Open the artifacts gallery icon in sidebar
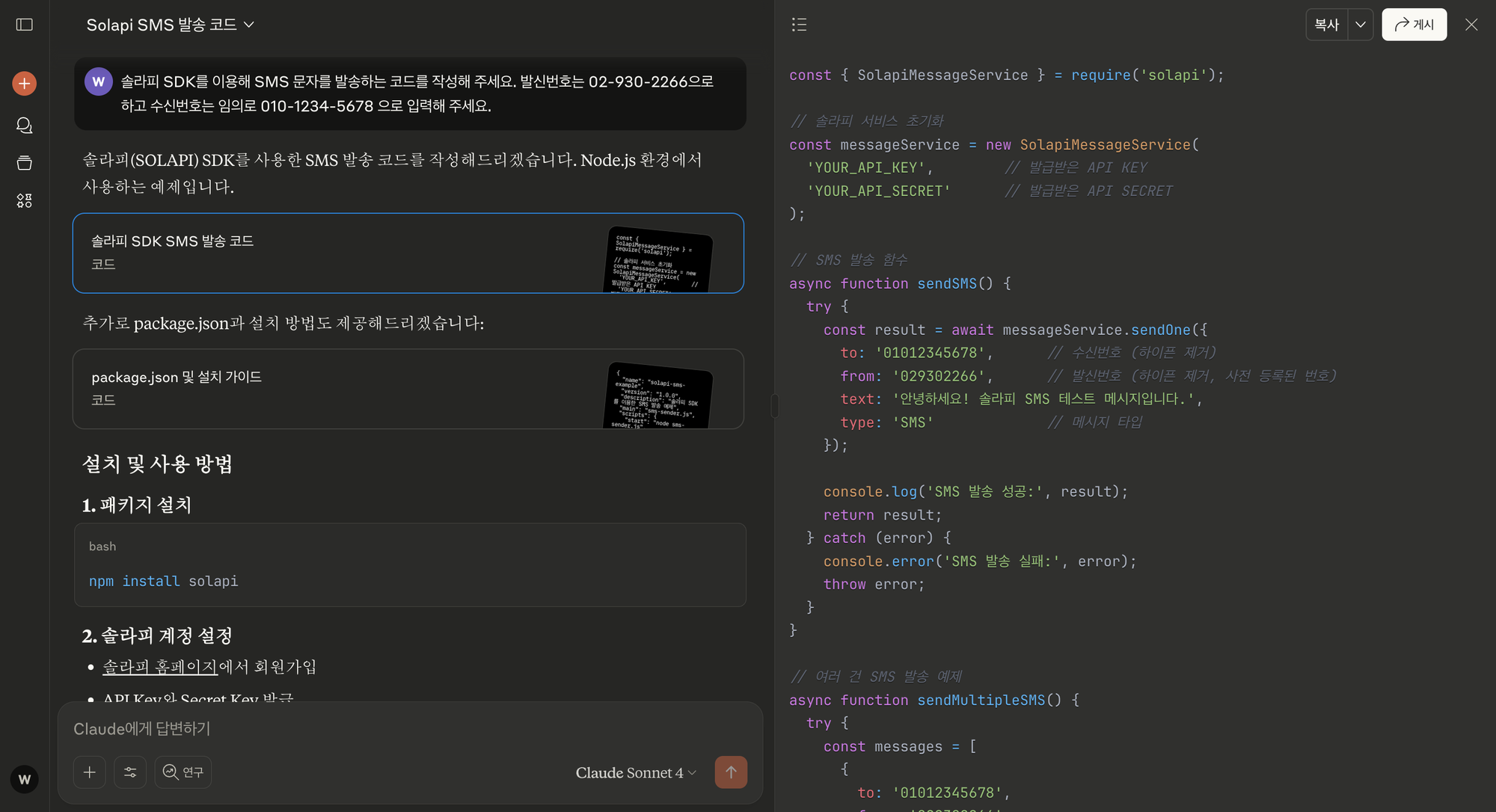The width and height of the screenshot is (1496, 812). (25, 200)
